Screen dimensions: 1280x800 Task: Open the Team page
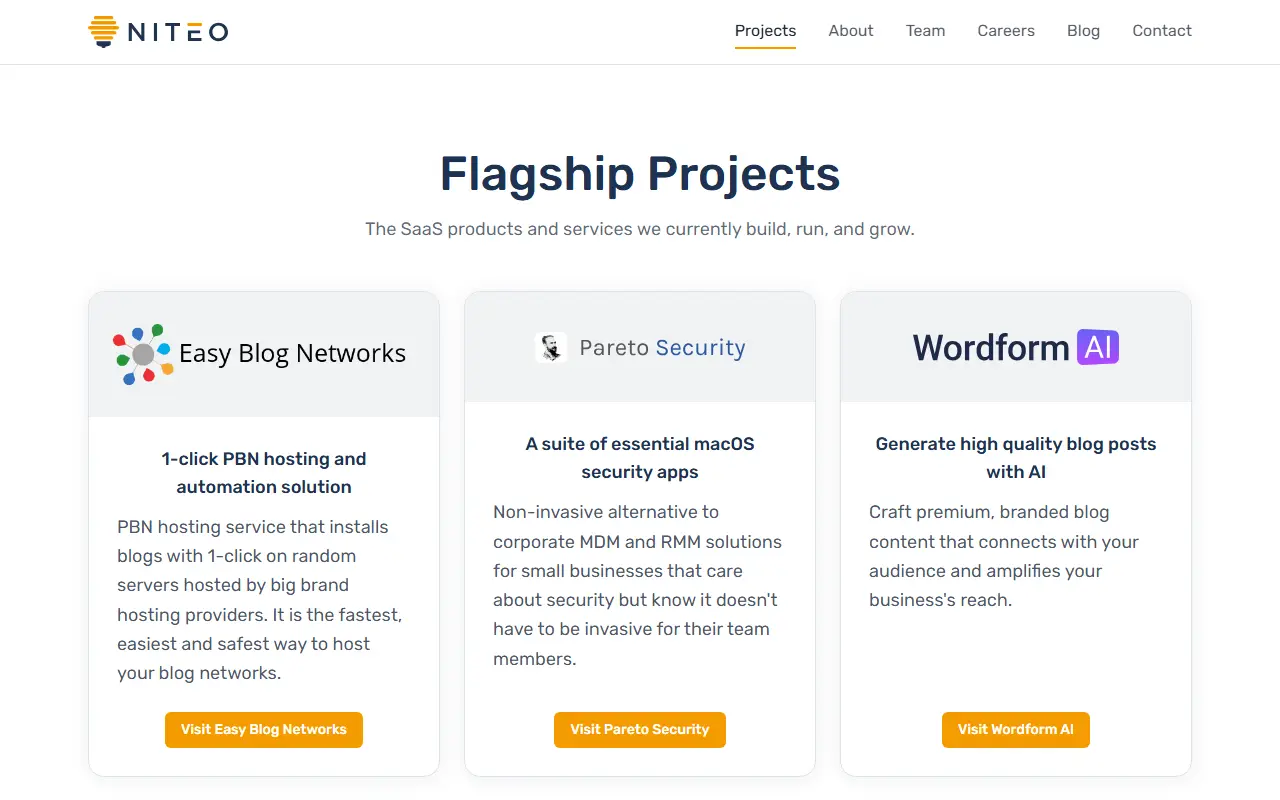coord(925,31)
